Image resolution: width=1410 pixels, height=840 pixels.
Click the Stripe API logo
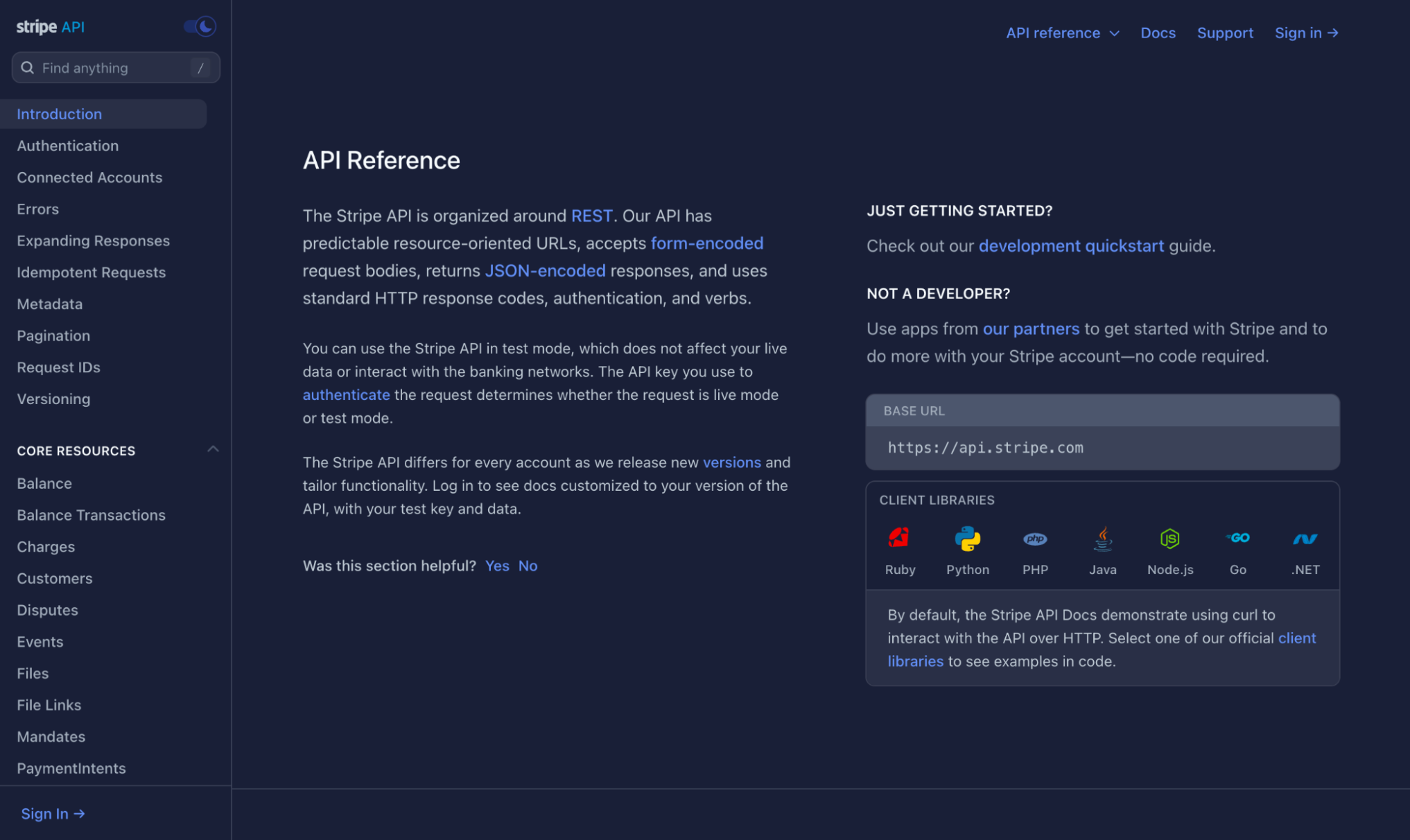(50, 27)
